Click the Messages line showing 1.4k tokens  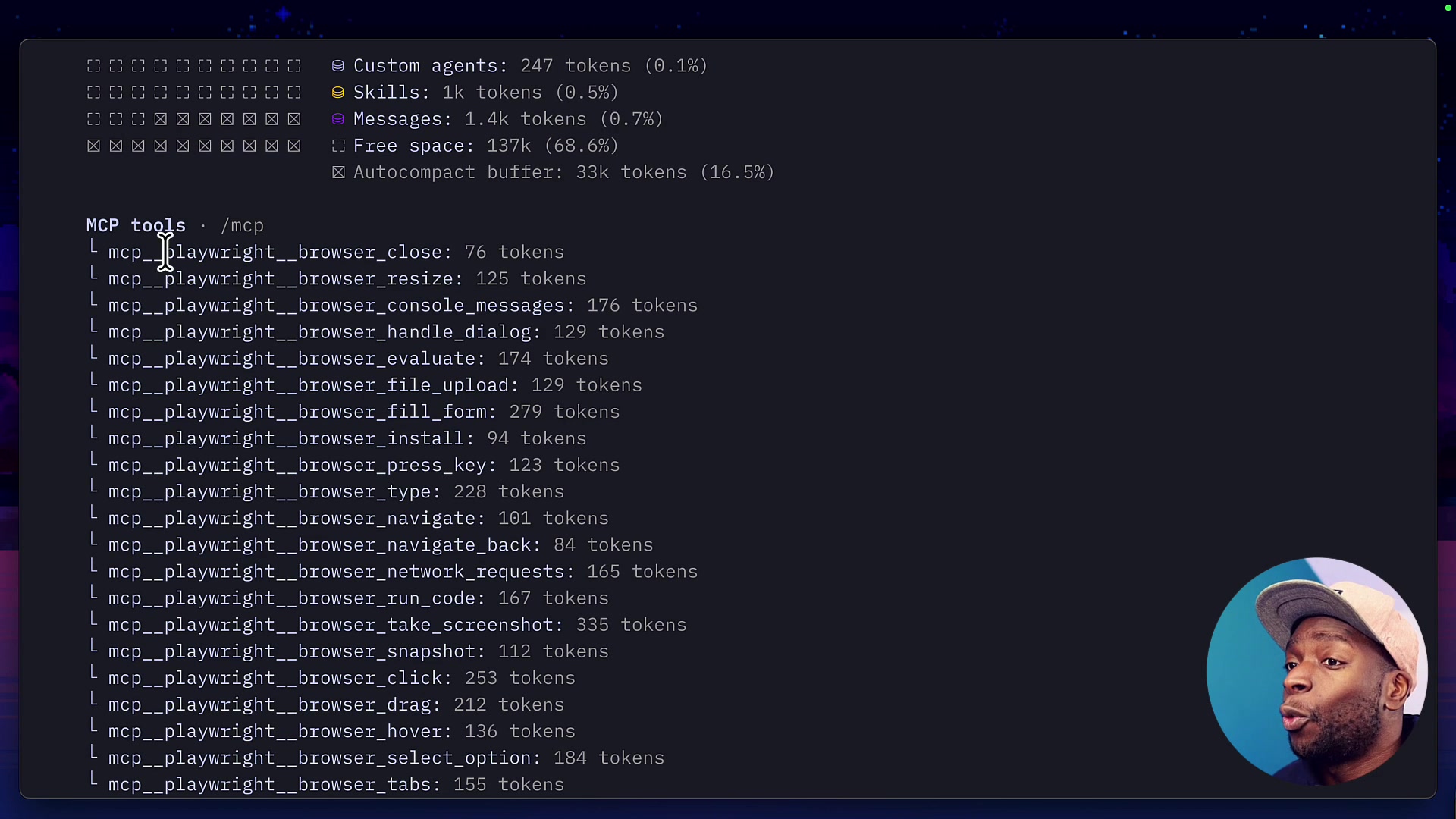pos(508,119)
